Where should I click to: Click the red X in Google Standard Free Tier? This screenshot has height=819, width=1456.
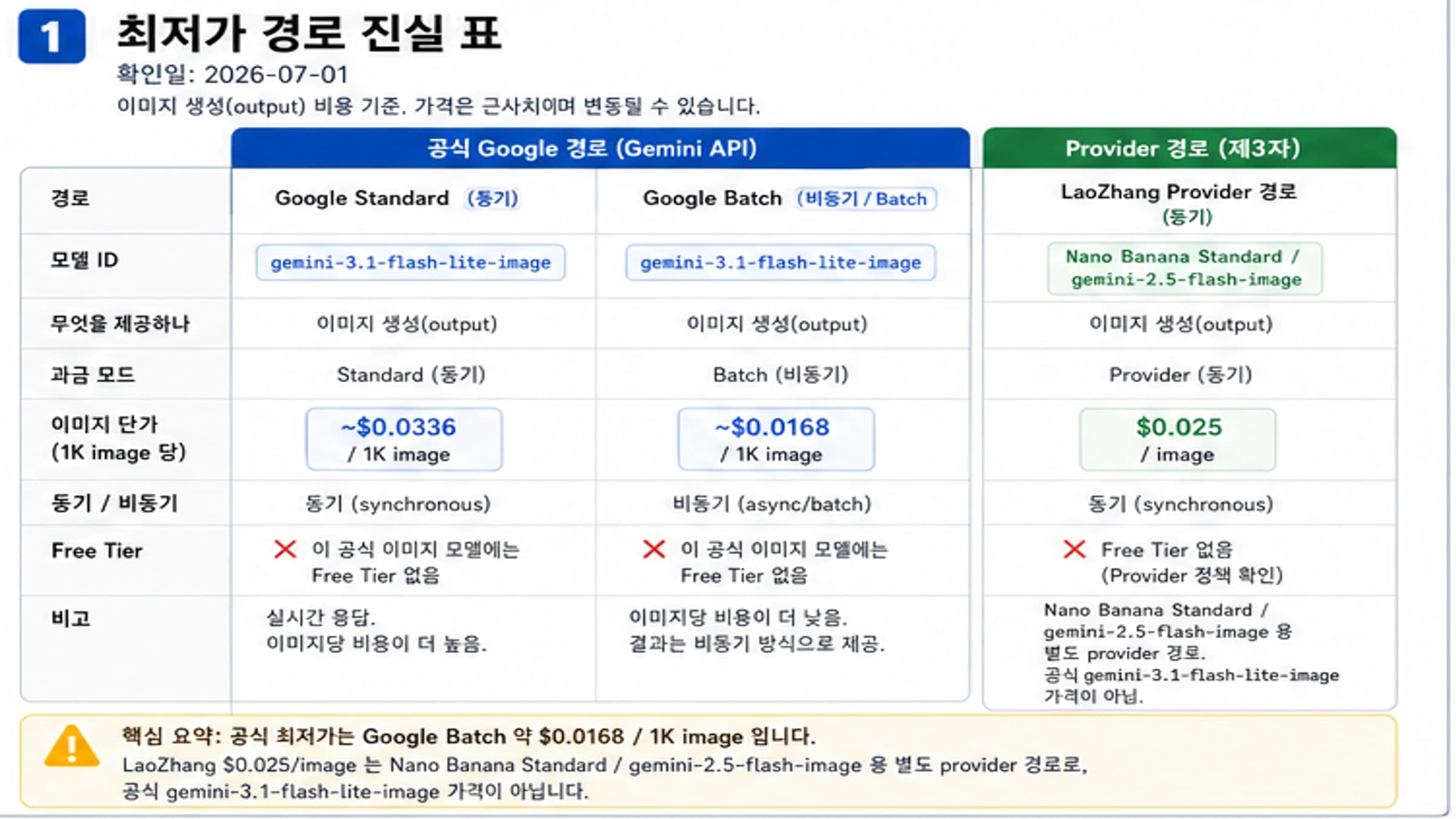[285, 550]
